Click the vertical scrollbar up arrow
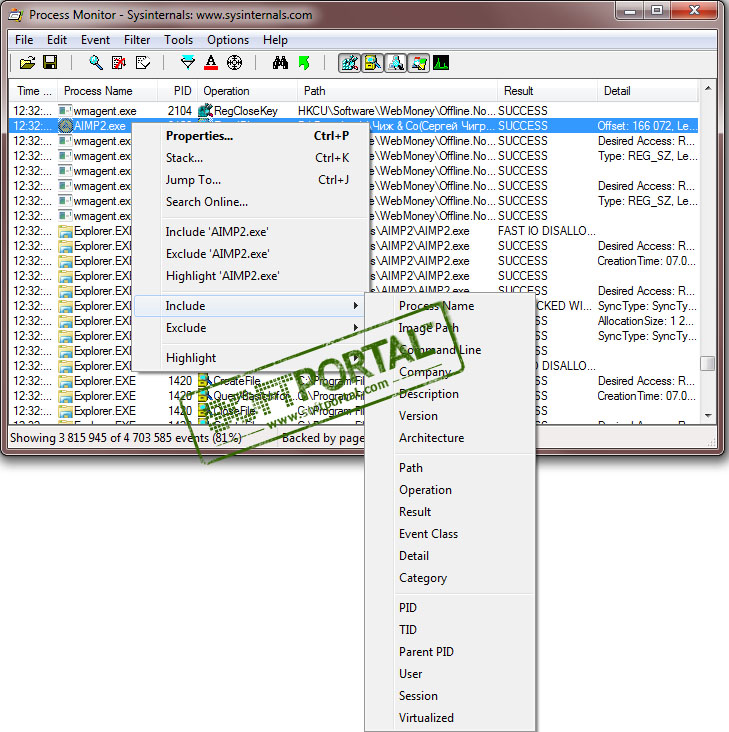The width and height of the screenshot is (729, 732). [708, 88]
